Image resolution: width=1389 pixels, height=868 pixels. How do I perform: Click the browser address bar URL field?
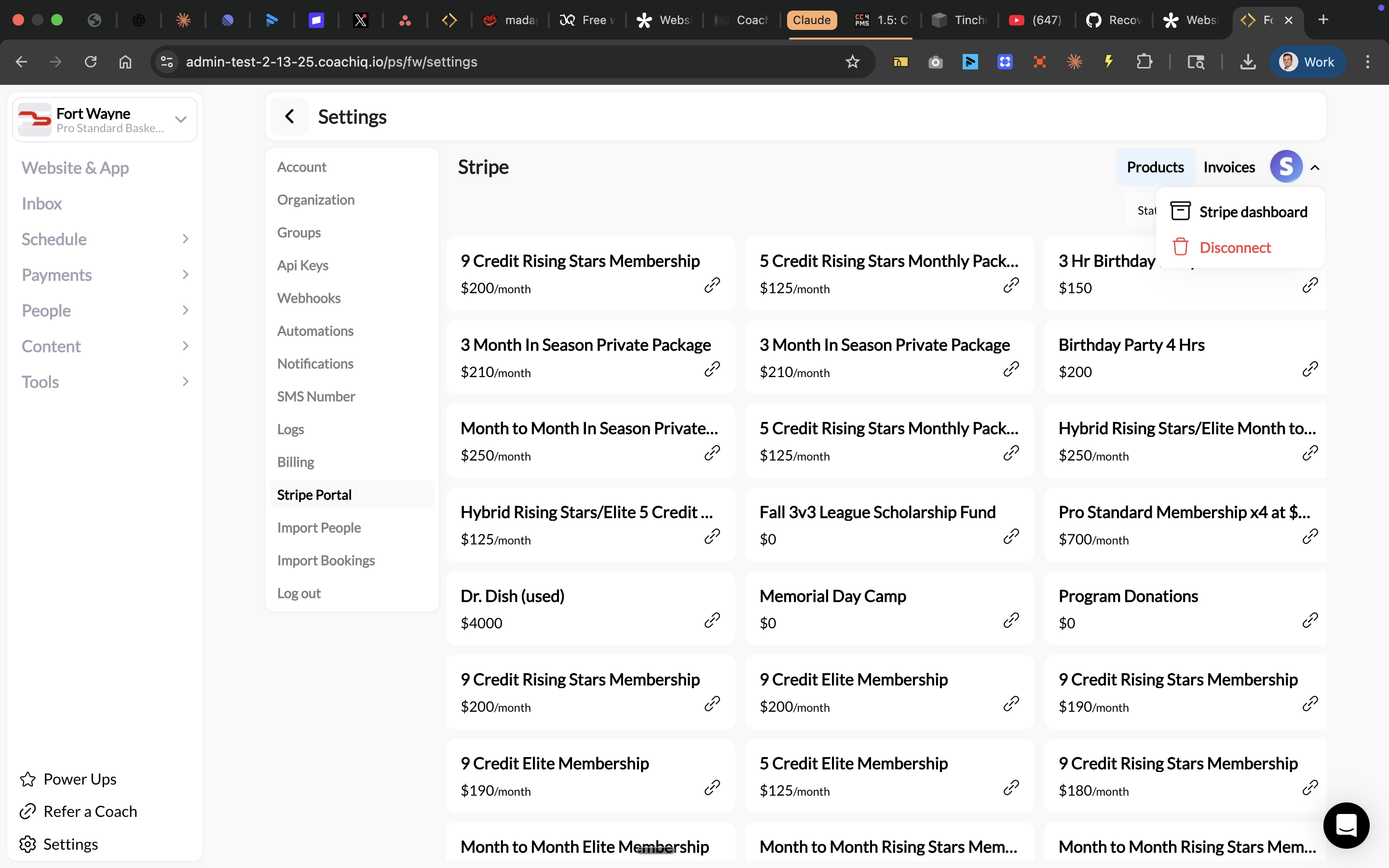point(332,61)
